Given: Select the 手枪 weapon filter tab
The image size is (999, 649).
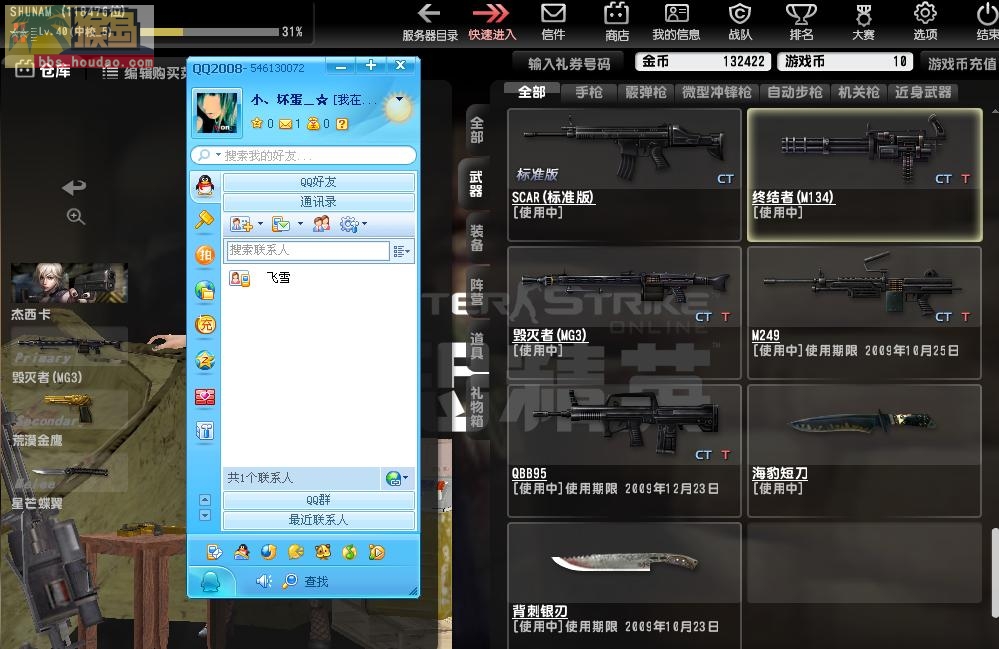Looking at the screenshot, I should [589, 92].
